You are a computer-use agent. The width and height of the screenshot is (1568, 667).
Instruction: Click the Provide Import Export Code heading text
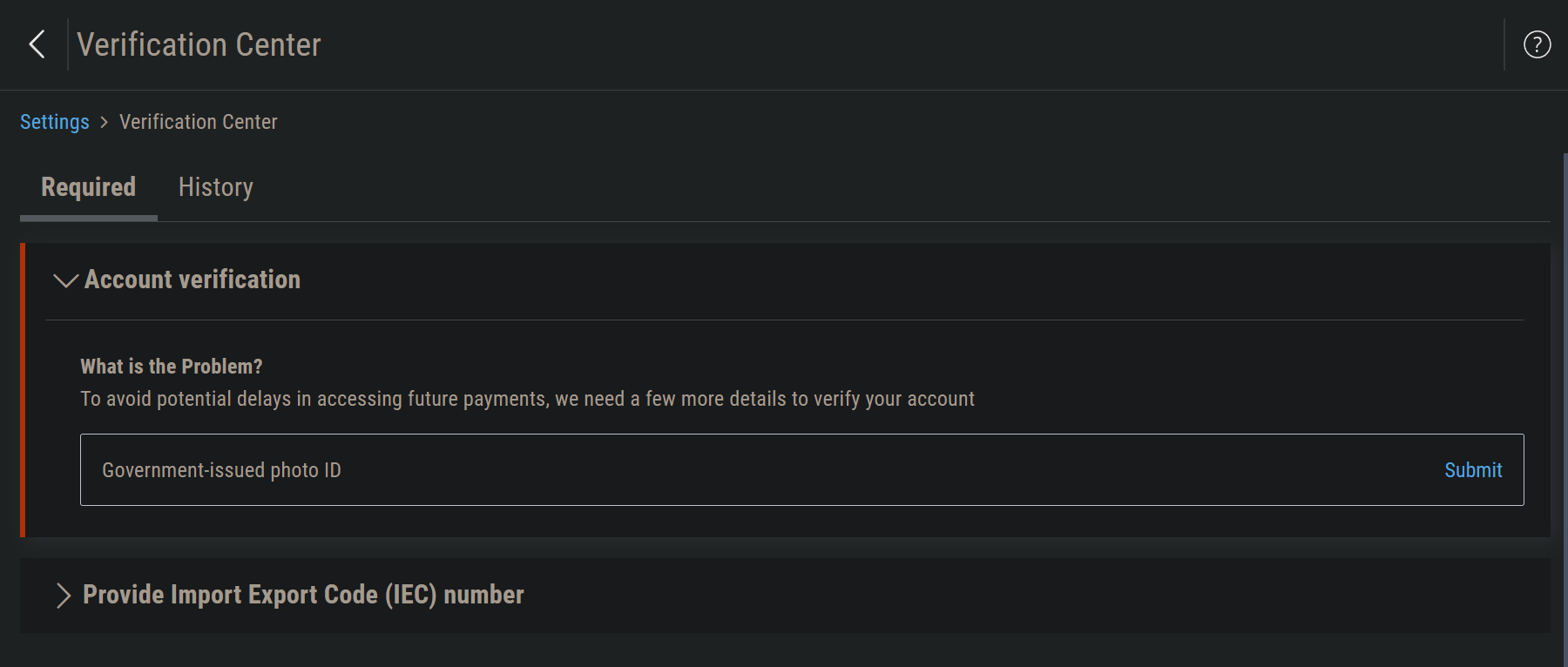pyautogui.click(x=302, y=595)
